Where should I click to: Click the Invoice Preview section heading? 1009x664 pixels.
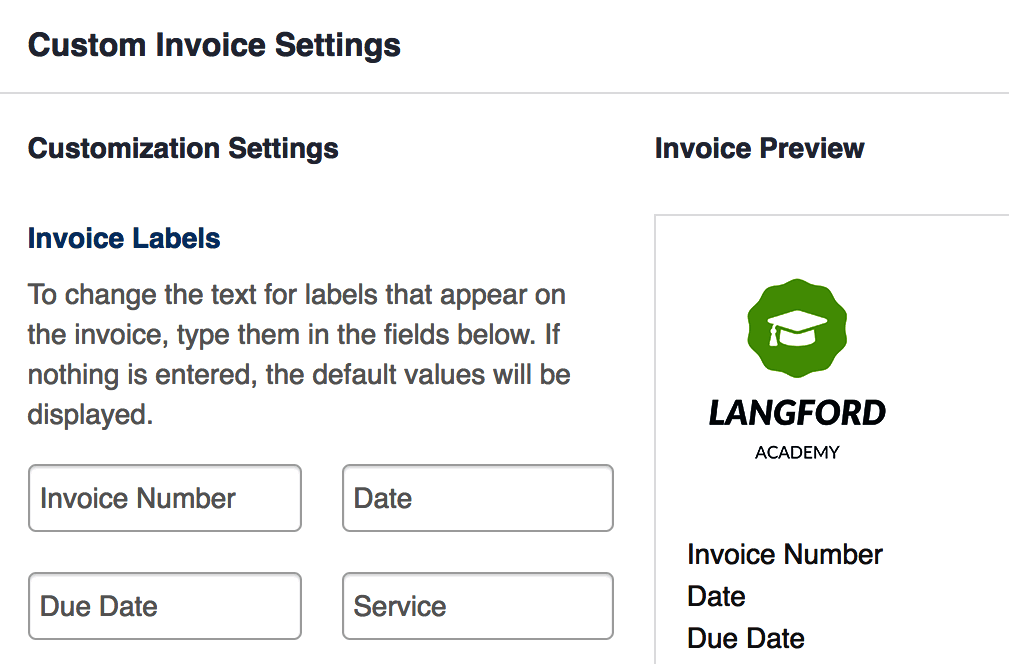coord(759,148)
